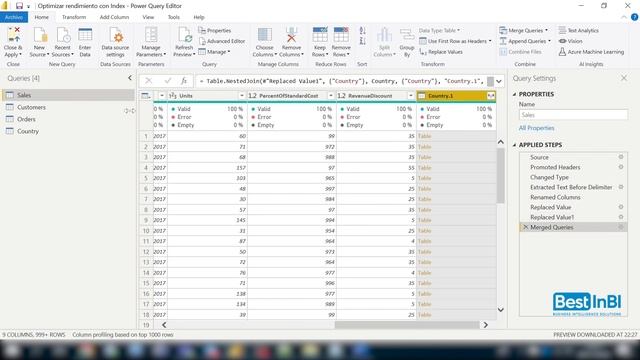The width and height of the screenshot is (640, 360).
Task: Collapse the Queries pane
Action: [x=130, y=78]
